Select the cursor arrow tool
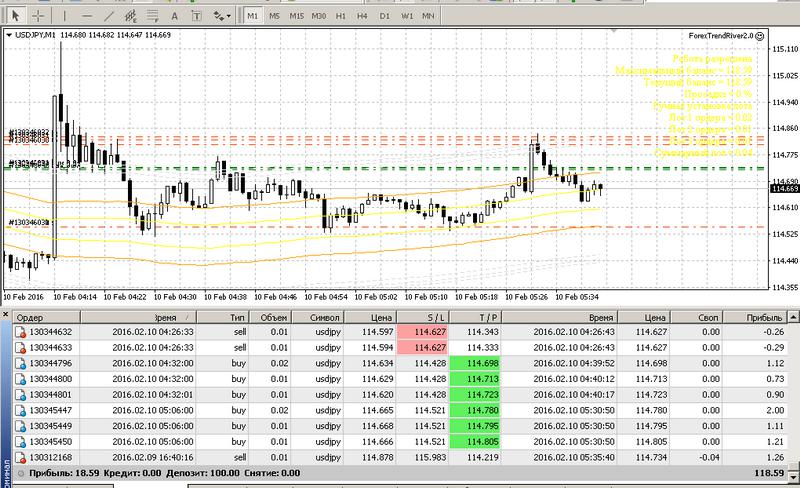 point(15,16)
